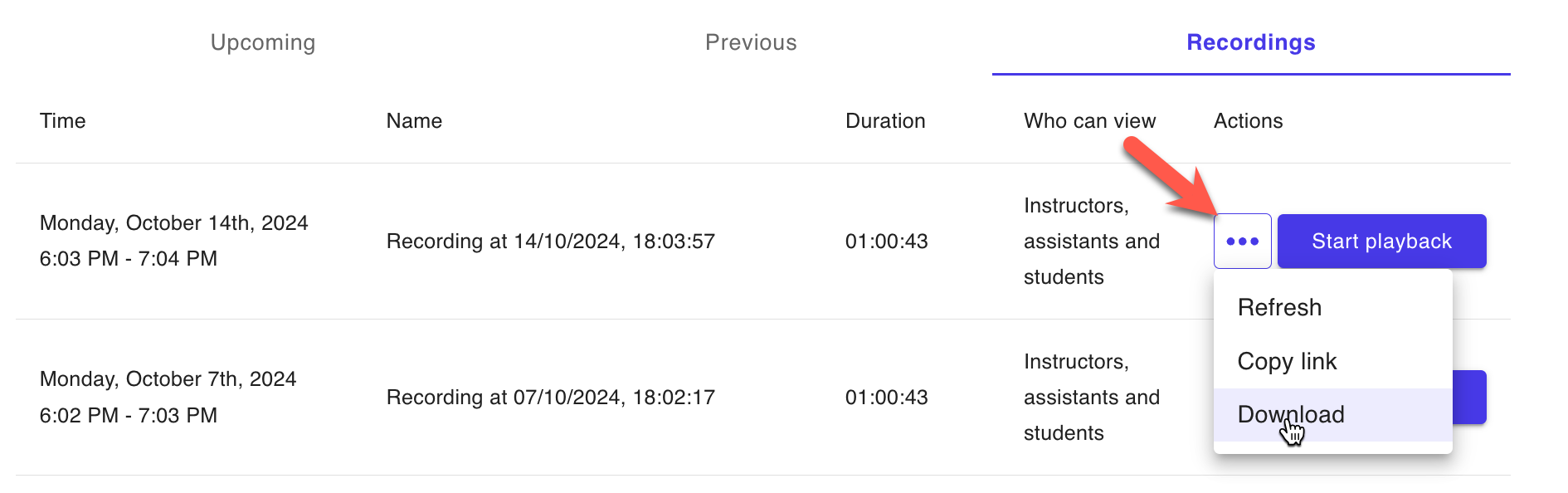
Task: Click the Who can view column header
Action: (1089, 121)
